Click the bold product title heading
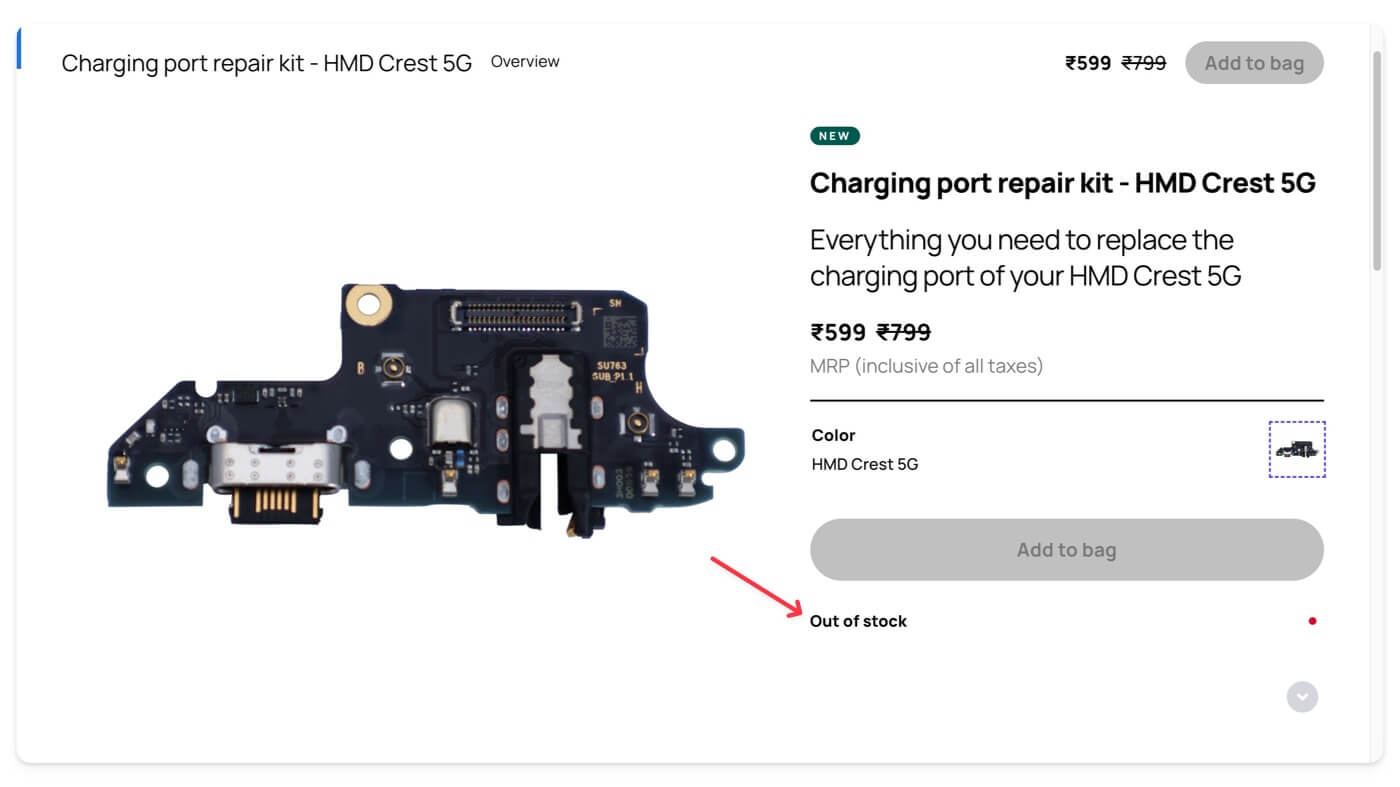1400x787 pixels. pyautogui.click(x=1062, y=183)
